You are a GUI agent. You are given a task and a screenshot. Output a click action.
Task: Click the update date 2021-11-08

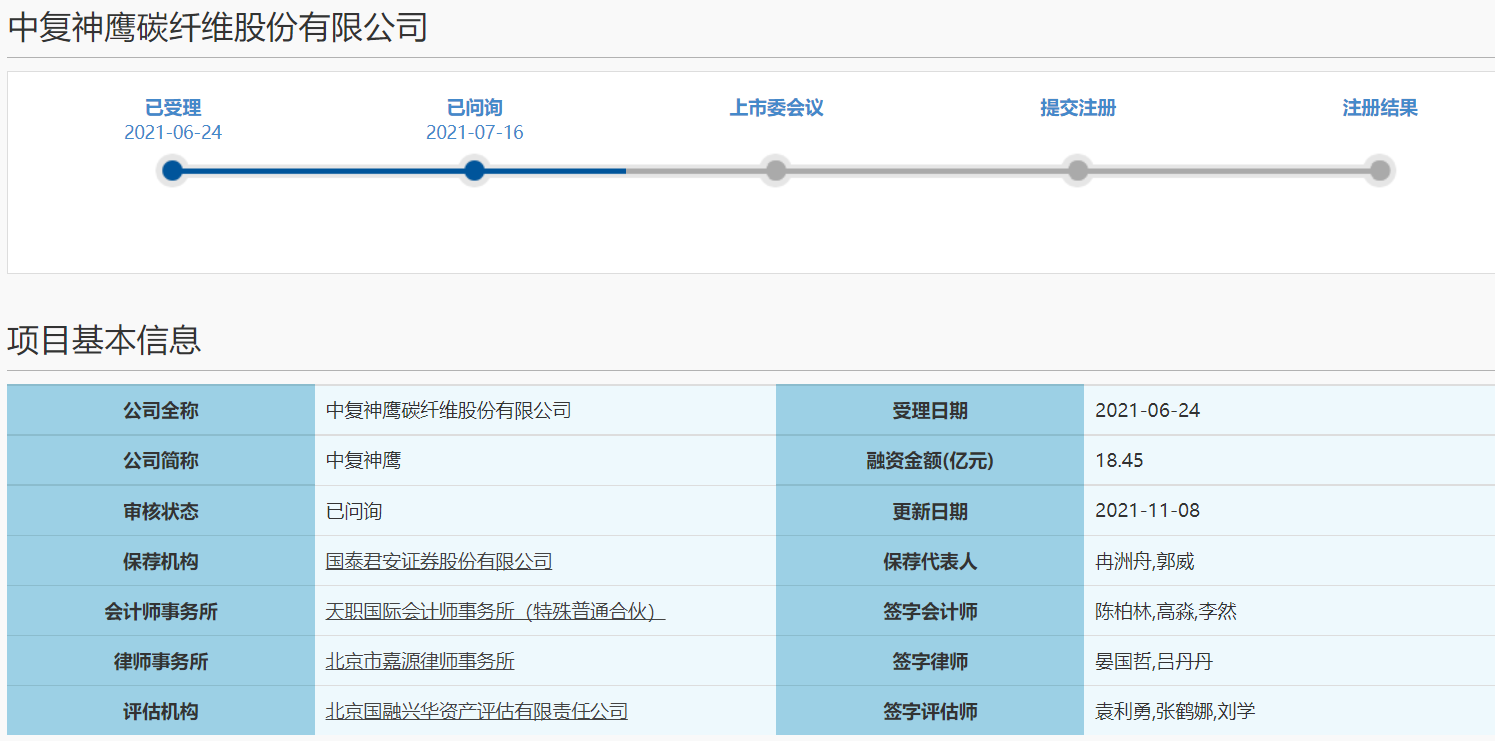1147,511
